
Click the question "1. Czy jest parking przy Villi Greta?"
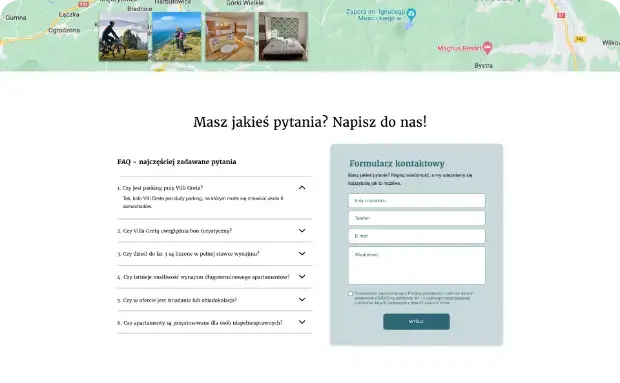point(160,188)
